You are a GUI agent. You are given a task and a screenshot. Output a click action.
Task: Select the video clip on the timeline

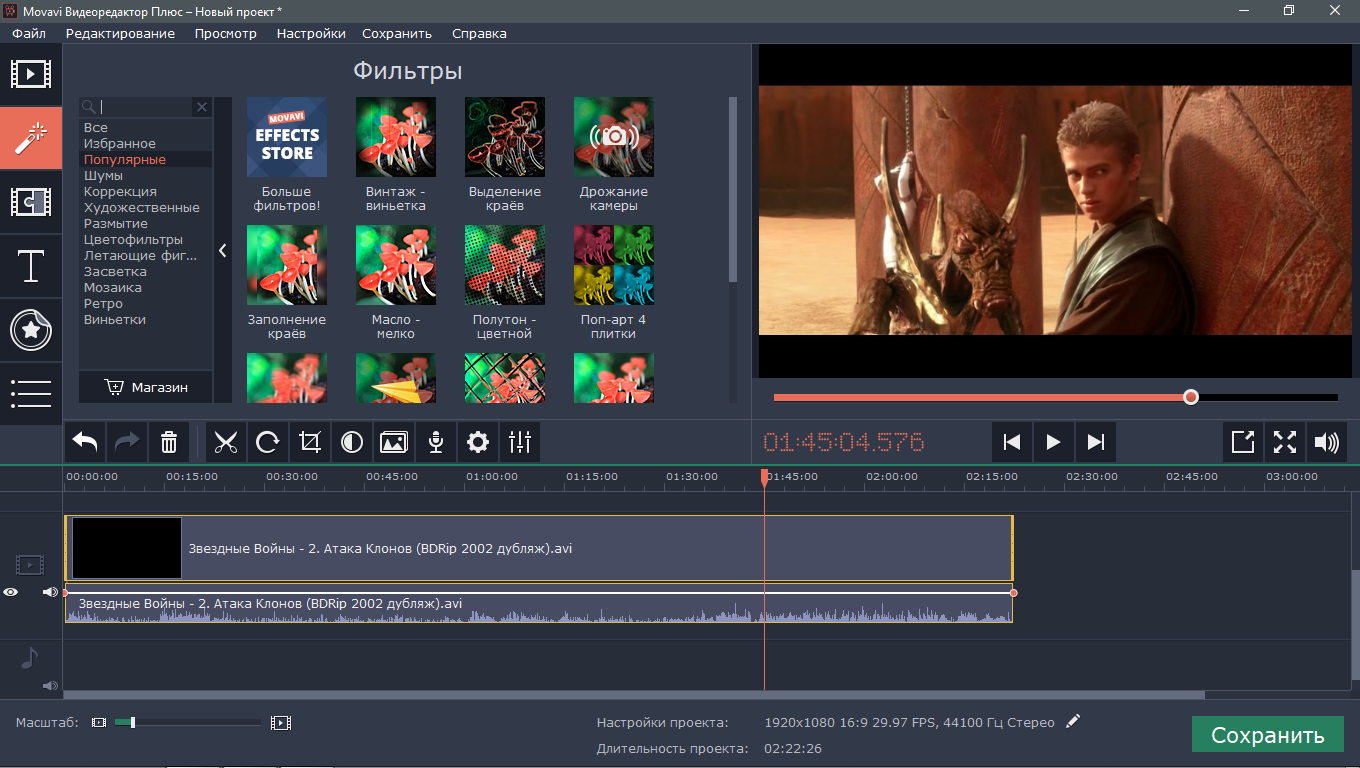click(x=539, y=548)
